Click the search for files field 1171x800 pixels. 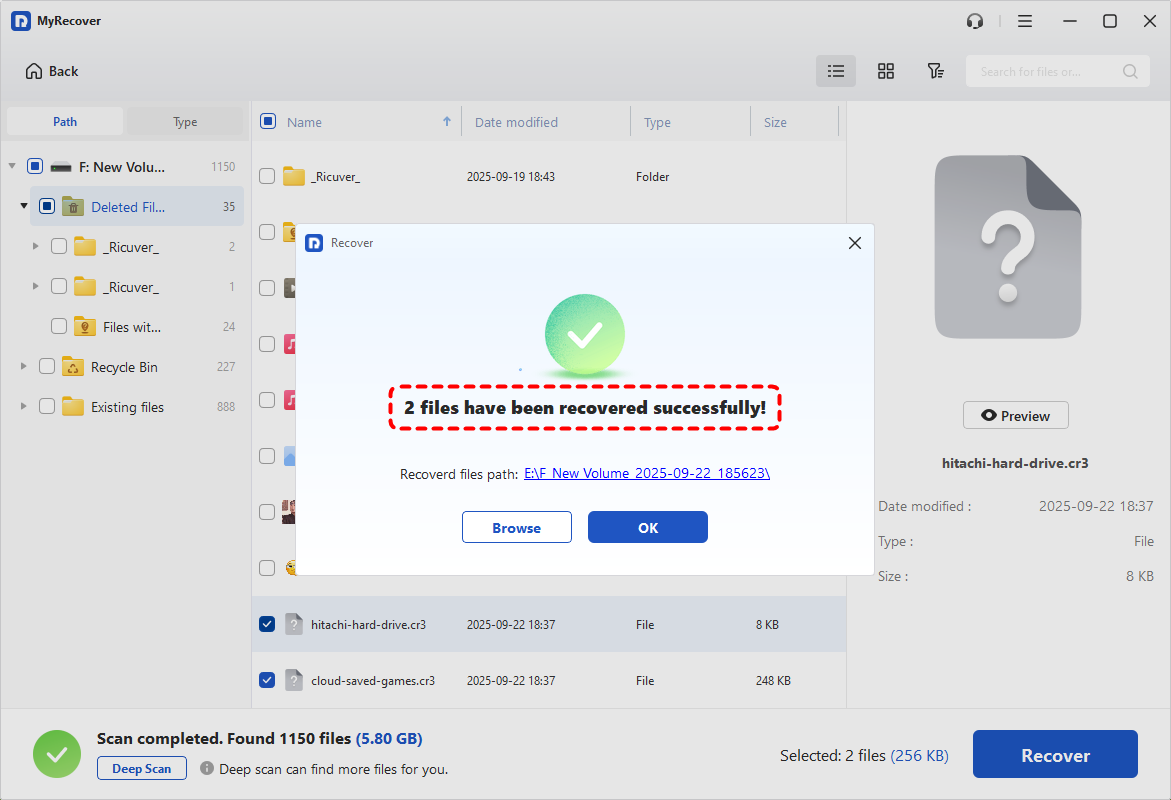point(1045,71)
